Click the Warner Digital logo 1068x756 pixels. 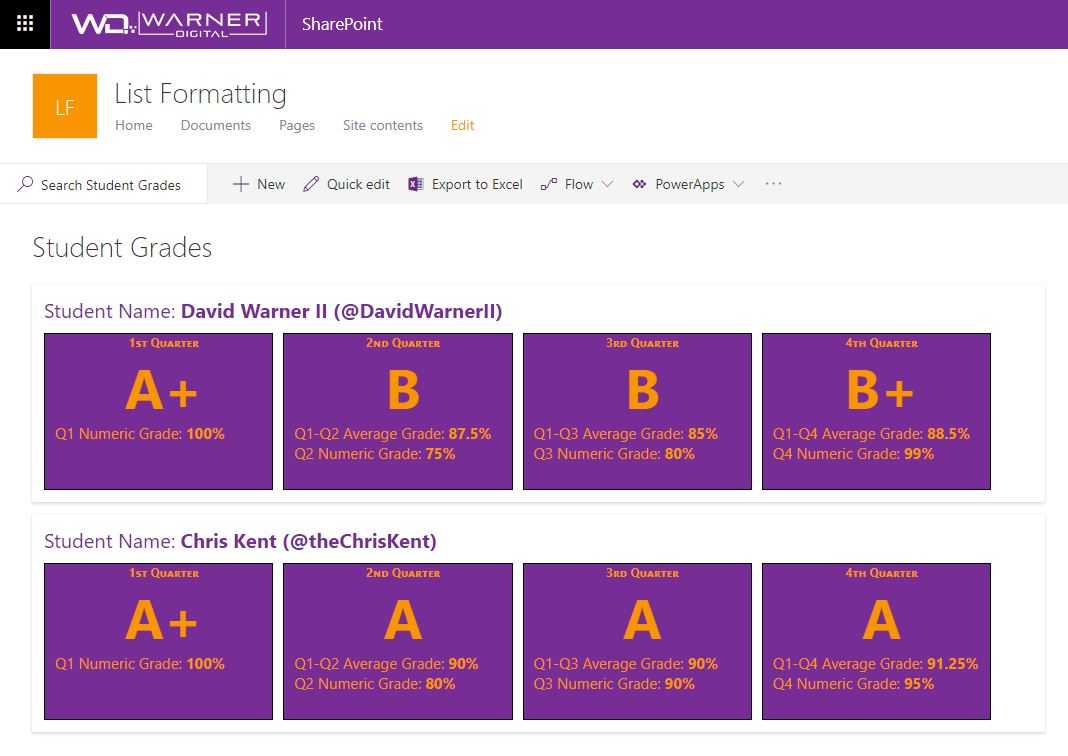click(x=169, y=24)
